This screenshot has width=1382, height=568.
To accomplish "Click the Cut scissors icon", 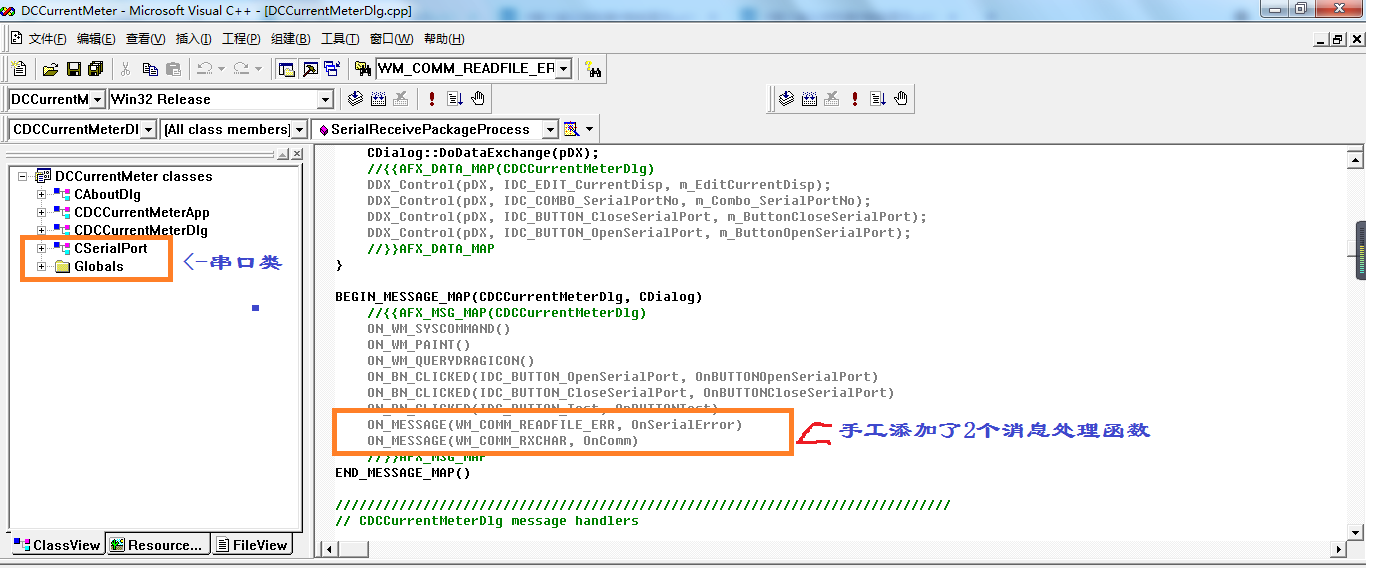I will tap(126, 69).
